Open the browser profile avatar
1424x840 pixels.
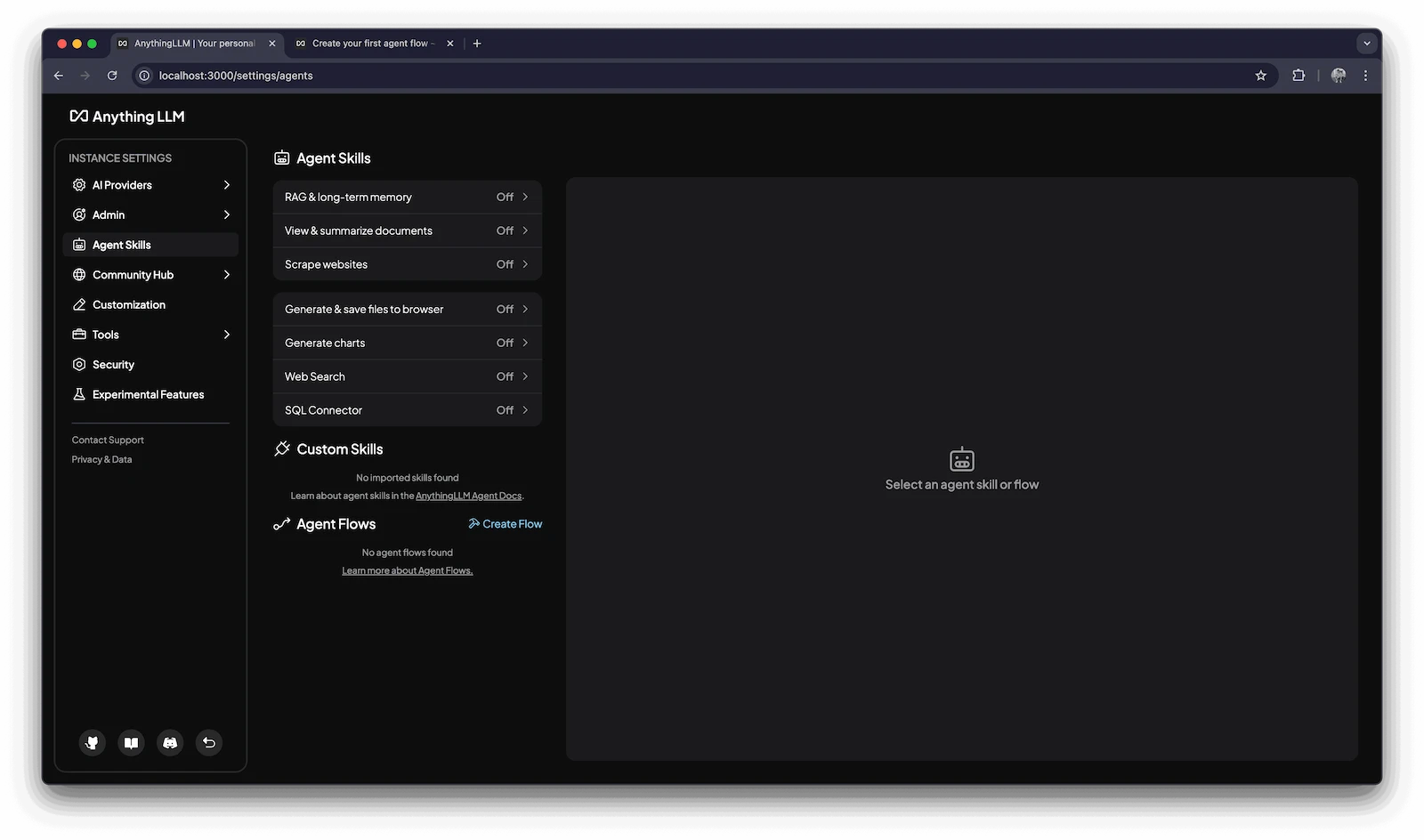(1338, 76)
